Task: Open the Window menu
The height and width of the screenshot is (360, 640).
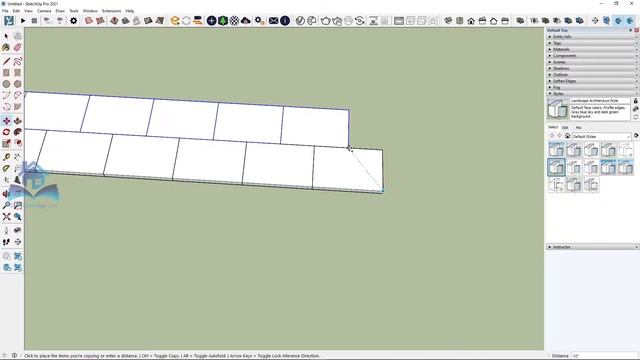Action: pyautogui.click(x=90, y=11)
